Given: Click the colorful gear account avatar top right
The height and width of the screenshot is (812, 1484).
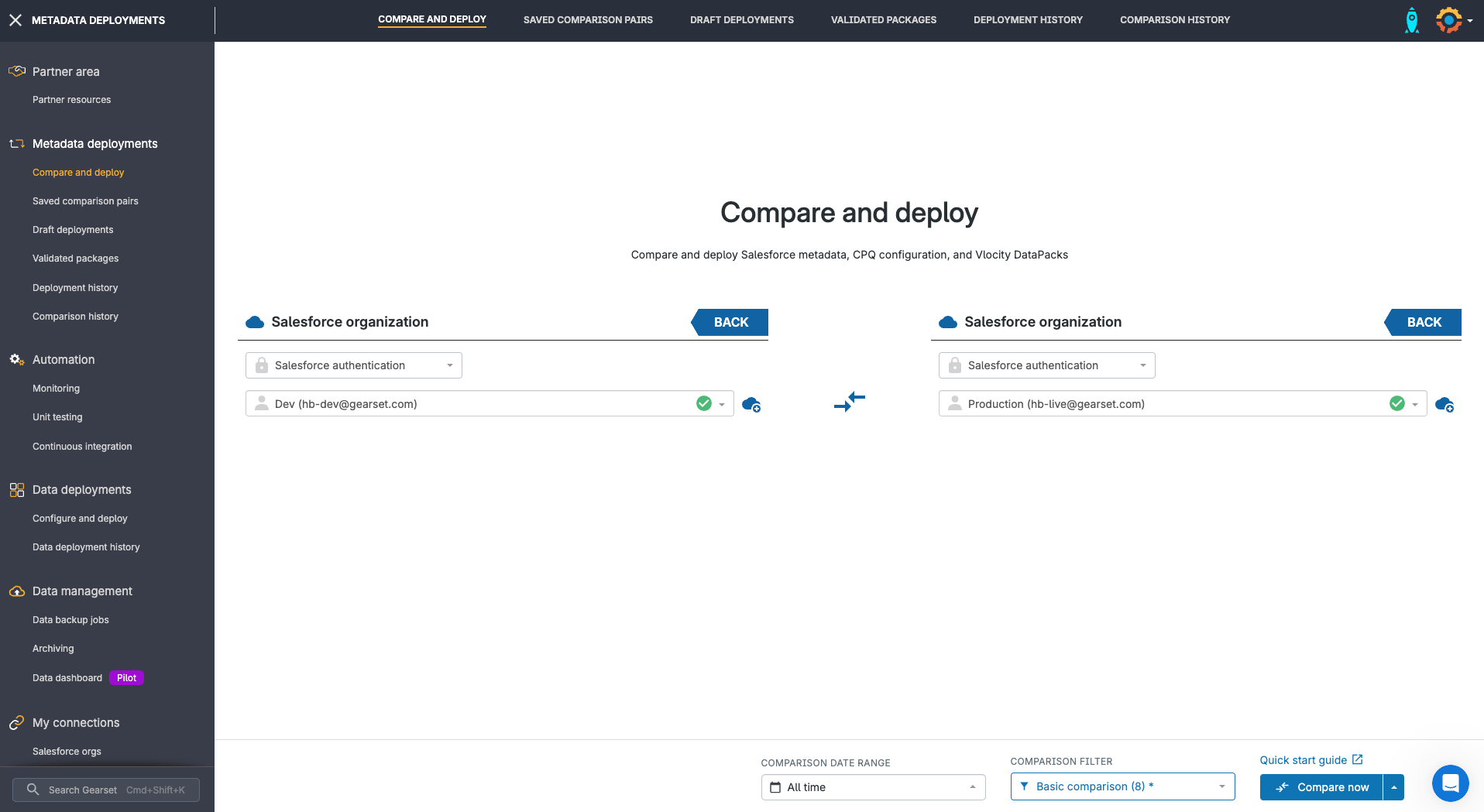Looking at the screenshot, I should pos(1448,19).
